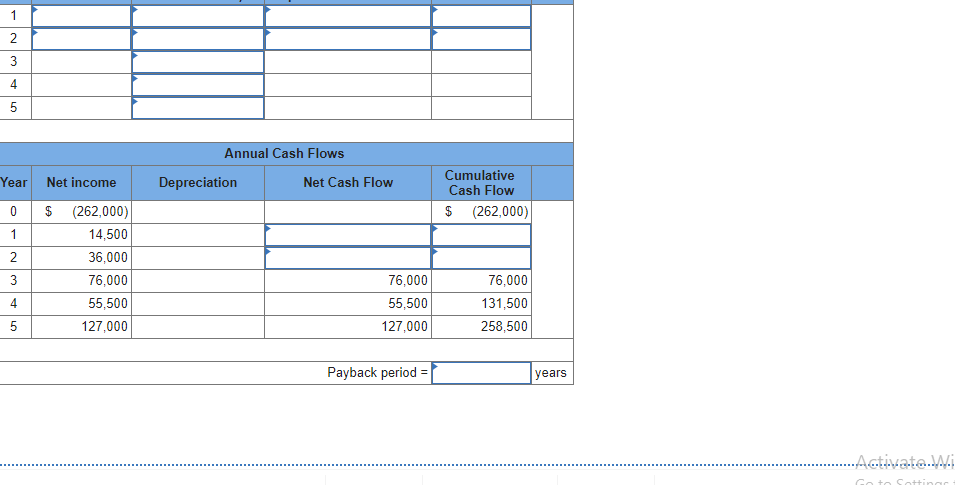The width and height of the screenshot is (955, 485).
Task: Click the Payback period answer field
Action: [481, 373]
